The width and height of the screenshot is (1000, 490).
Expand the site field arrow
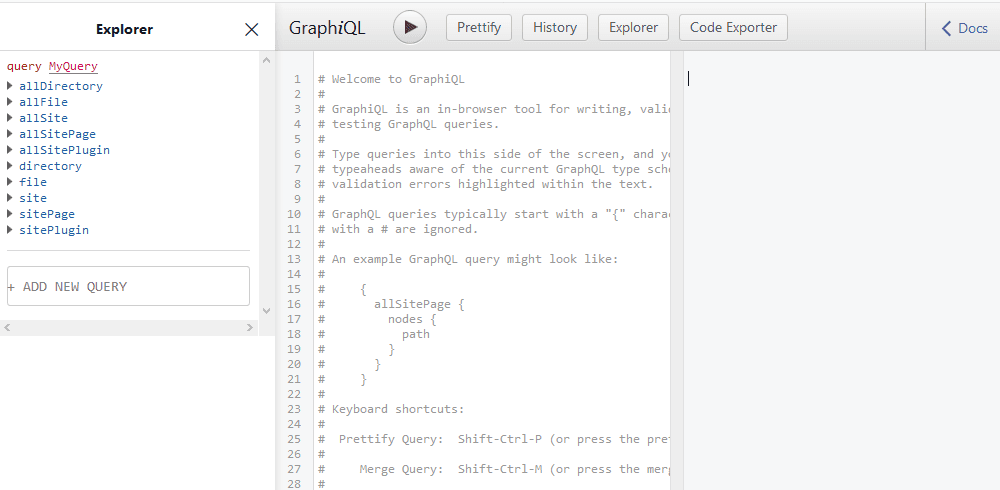coord(10,197)
